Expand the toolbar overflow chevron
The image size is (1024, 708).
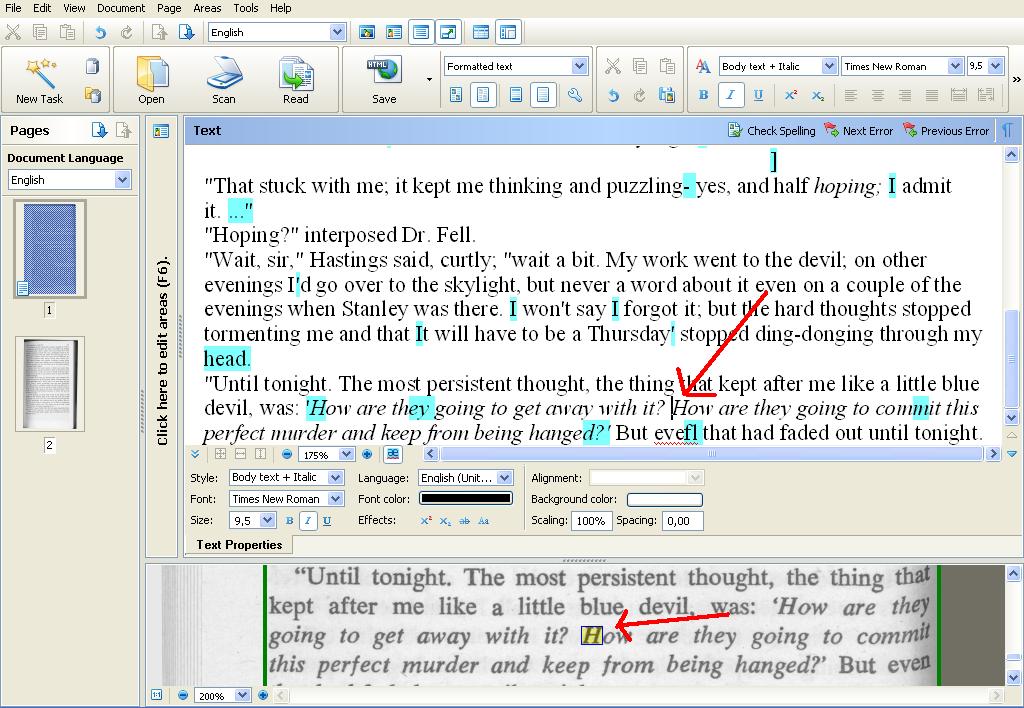click(x=1016, y=80)
